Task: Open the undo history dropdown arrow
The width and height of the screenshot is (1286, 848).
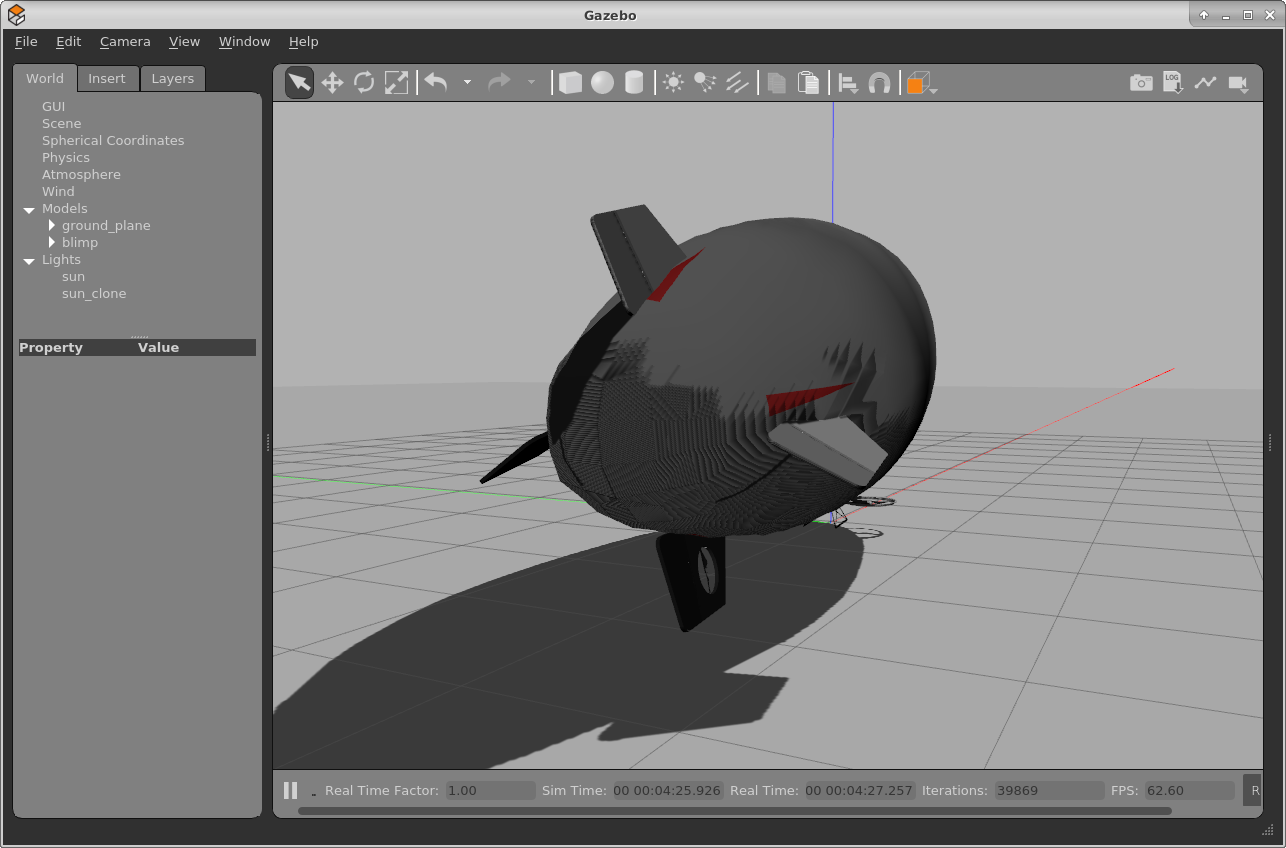Action: [x=467, y=83]
